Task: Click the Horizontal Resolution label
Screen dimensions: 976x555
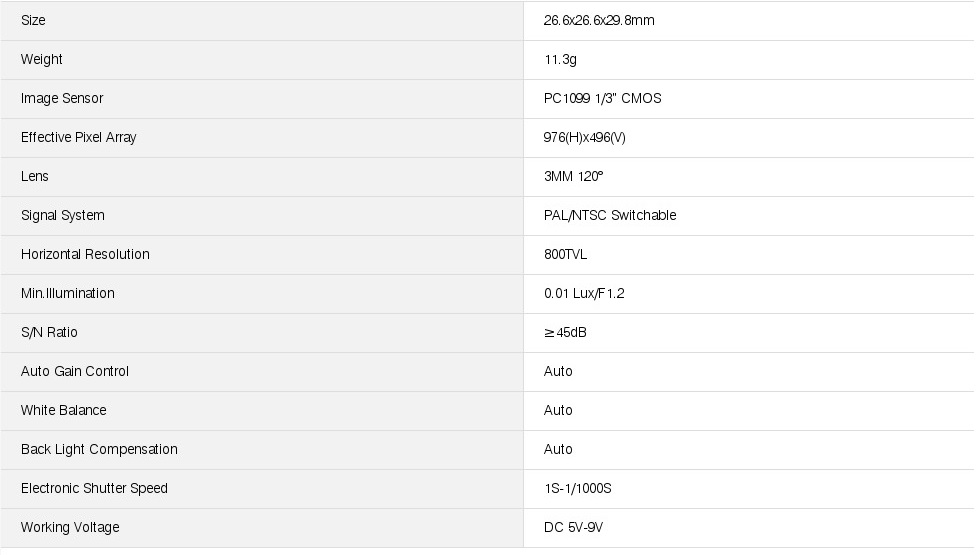Action: [85, 254]
